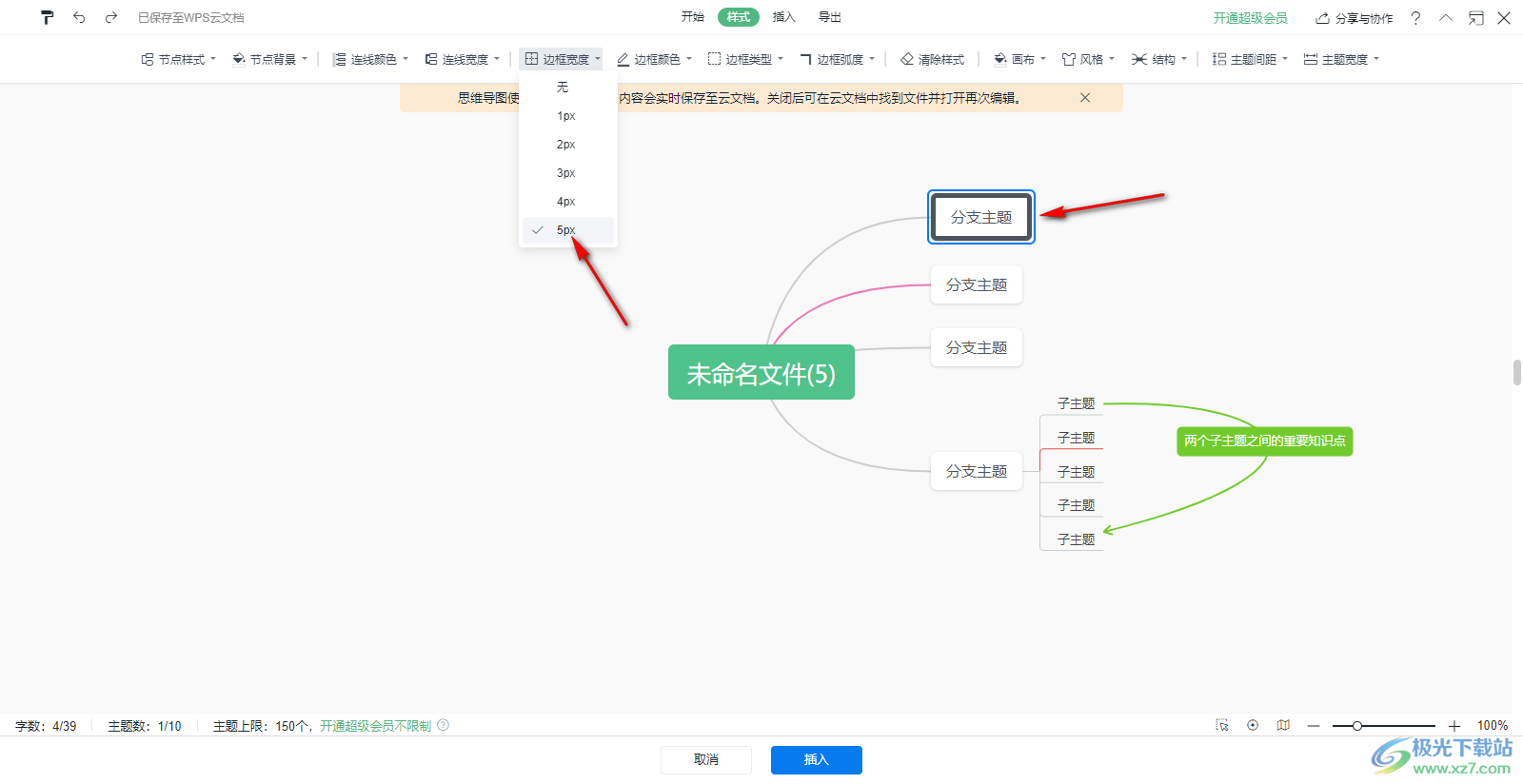Click 已保存至WPS云文档 status text

191,18
